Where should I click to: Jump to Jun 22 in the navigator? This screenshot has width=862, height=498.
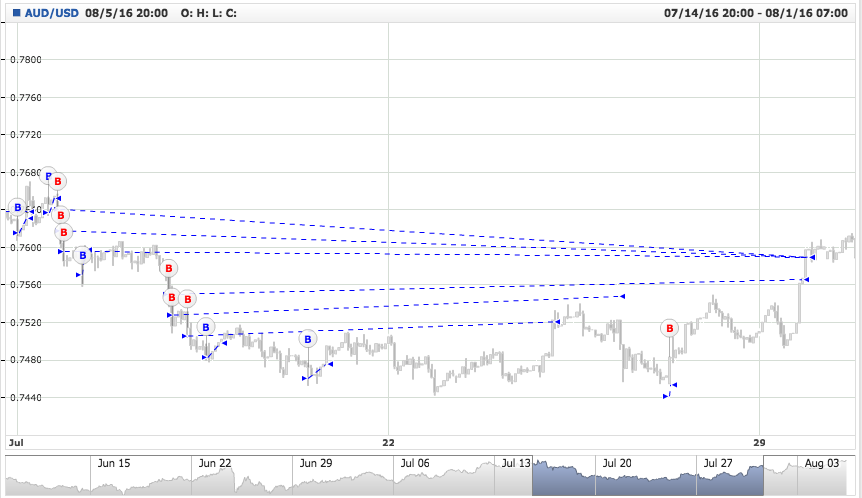215,463
